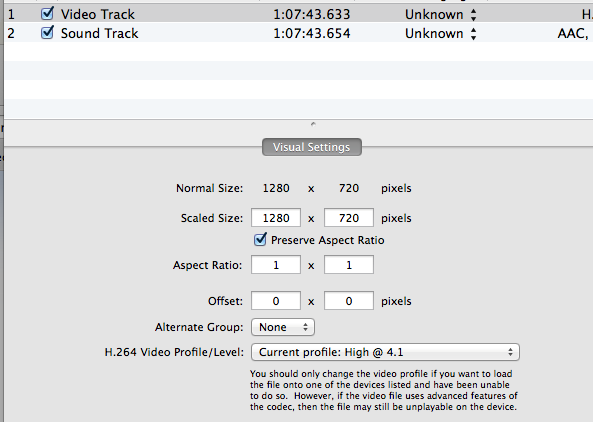Click the Scaled Size width field

[x=276, y=218]
